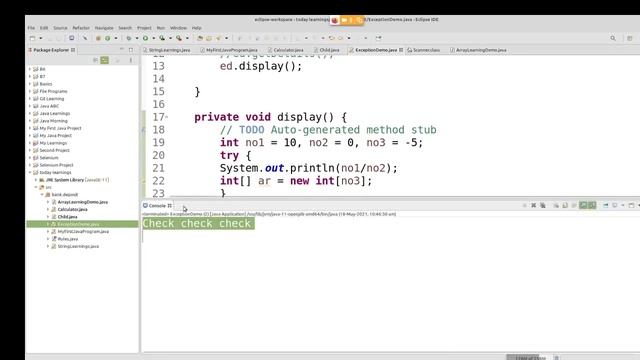Viewport: 640px width, 360px height.
Task: Switch to the ArrayLearningDemo.java editor tab
Action: [478, 50]
